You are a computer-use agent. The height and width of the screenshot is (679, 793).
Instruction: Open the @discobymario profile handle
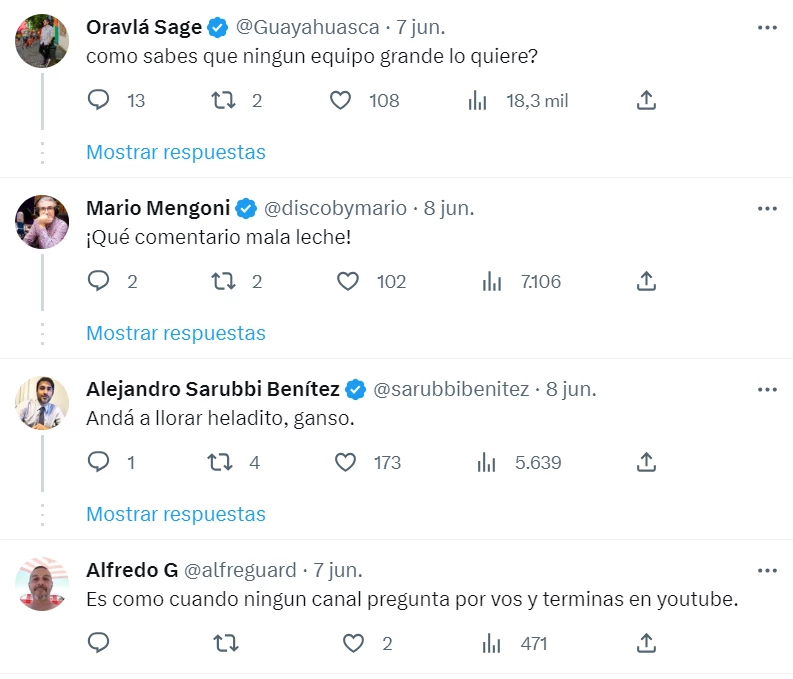[335, 208]
